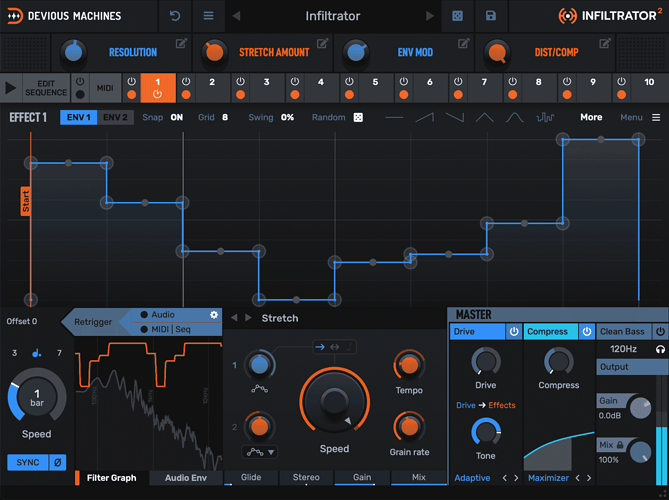
Task: Toggle power for effect slot 5
Action: (349, 81)
